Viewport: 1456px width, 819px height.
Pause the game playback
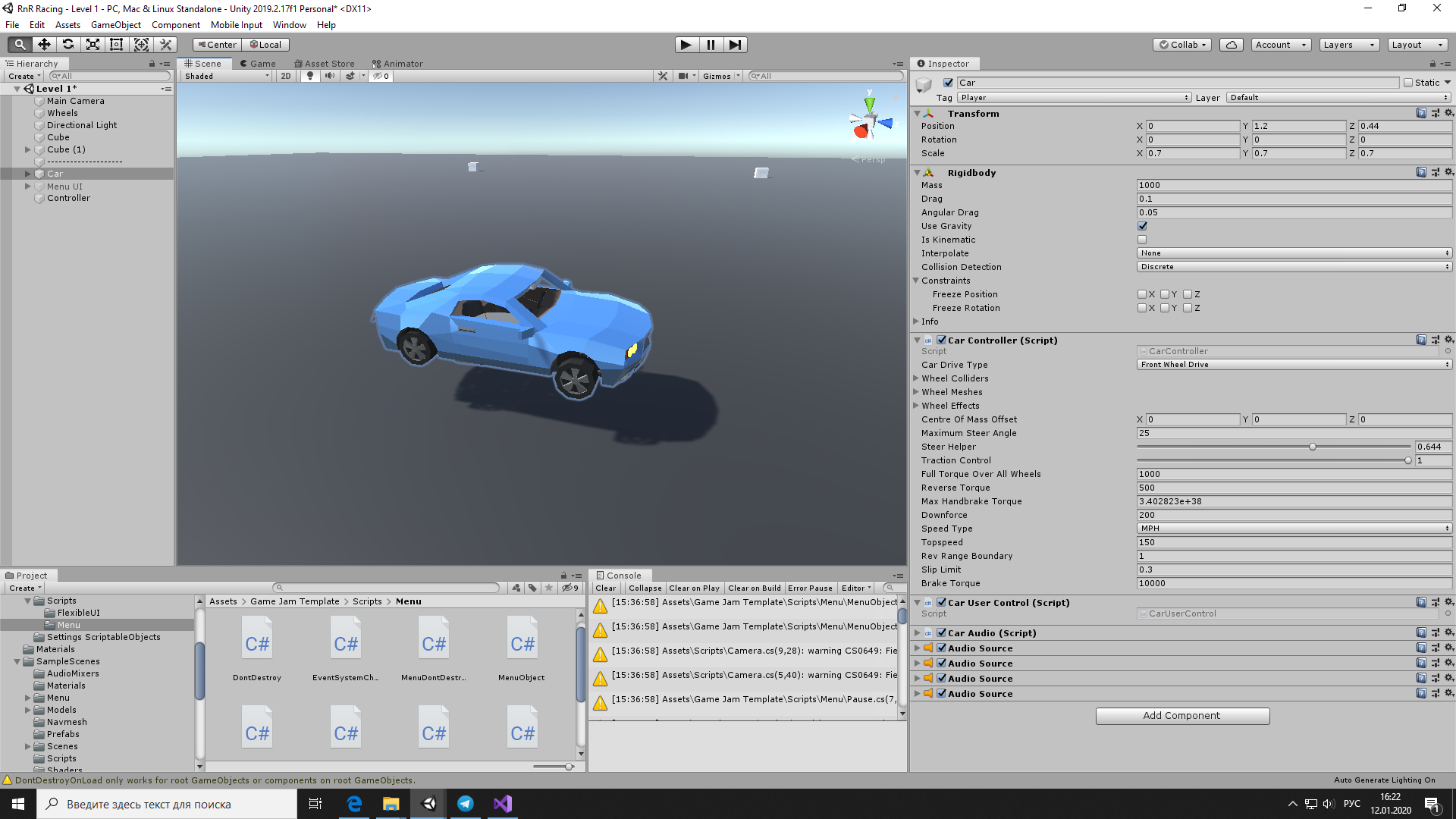(x=711, y=45)
